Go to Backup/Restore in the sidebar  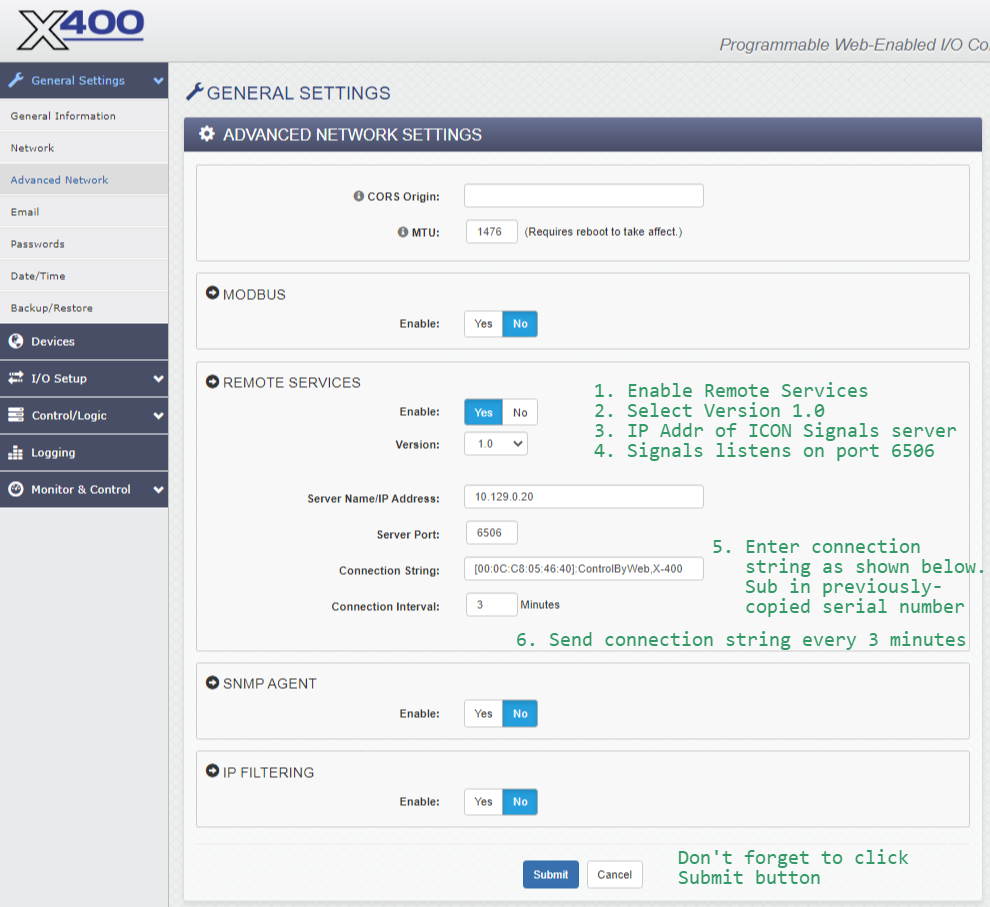pyautogui.click(x=52, y=308)
